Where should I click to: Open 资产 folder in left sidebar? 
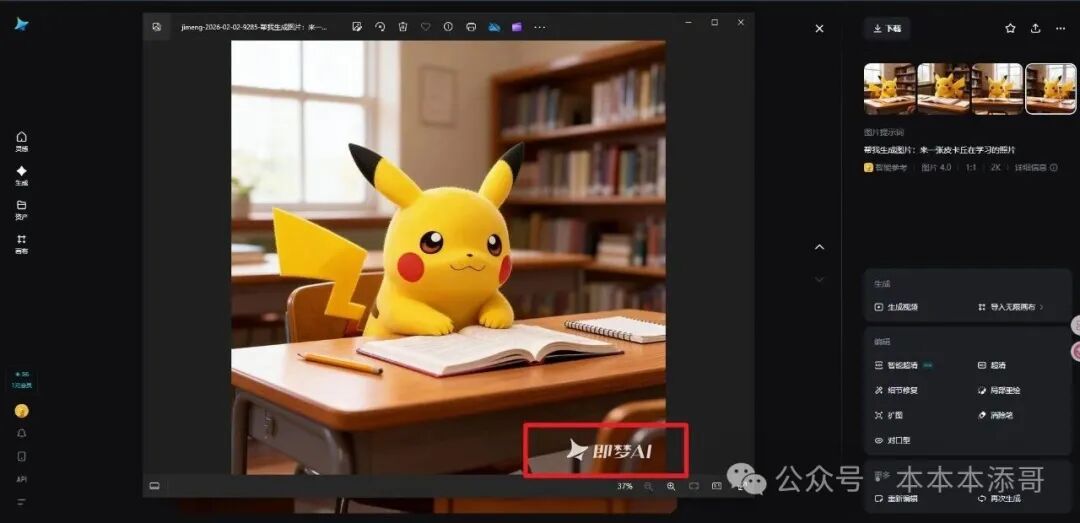21,210
